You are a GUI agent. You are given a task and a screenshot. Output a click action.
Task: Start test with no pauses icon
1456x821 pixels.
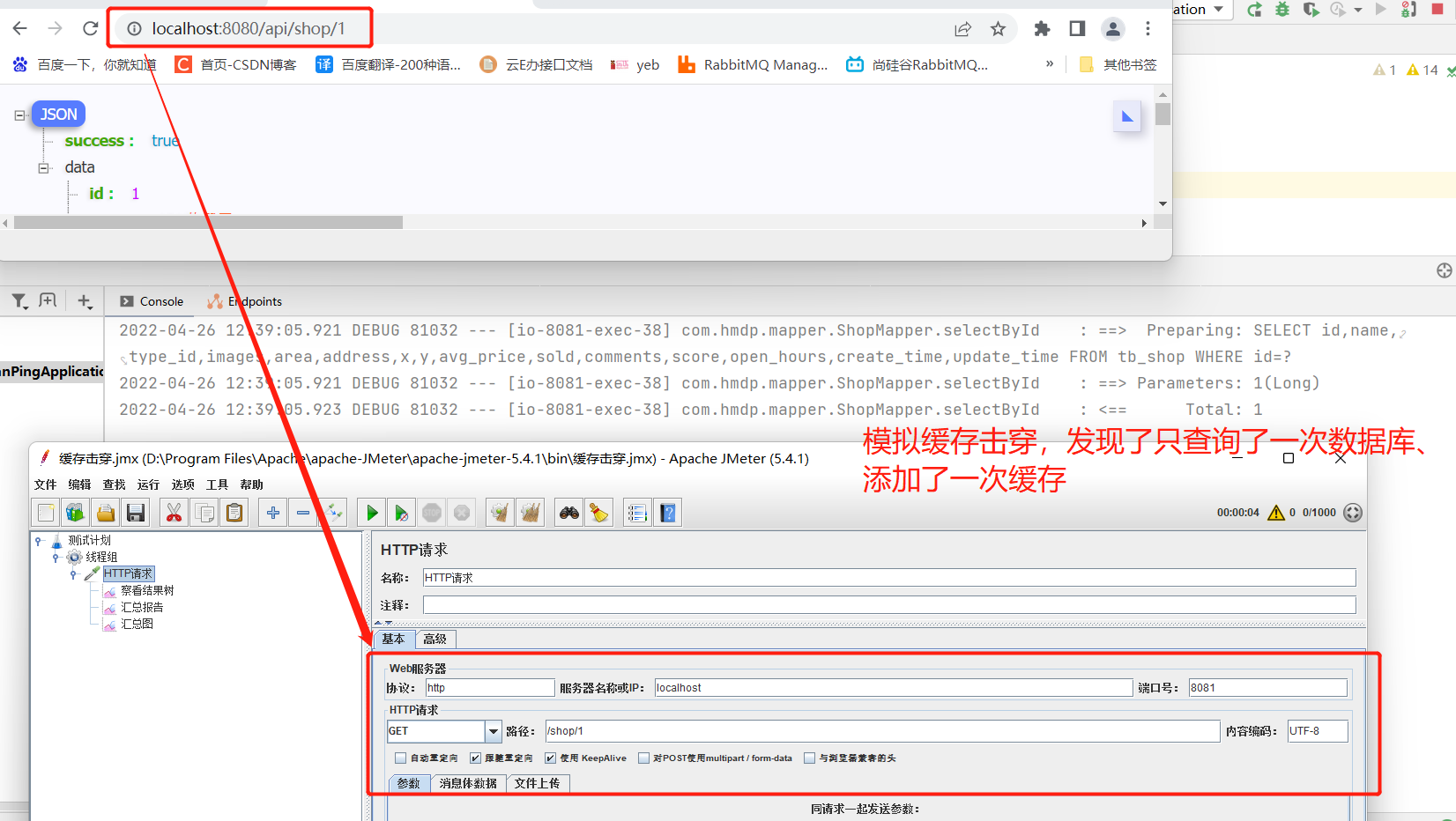(x=402, y=513)
